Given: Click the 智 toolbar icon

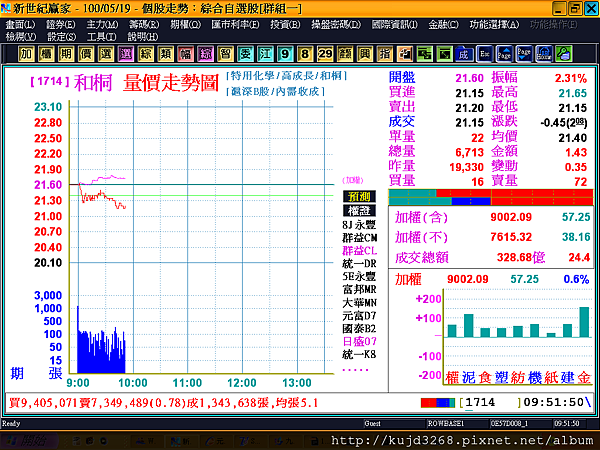Looking at the screenshot, I should coord(225,54).
